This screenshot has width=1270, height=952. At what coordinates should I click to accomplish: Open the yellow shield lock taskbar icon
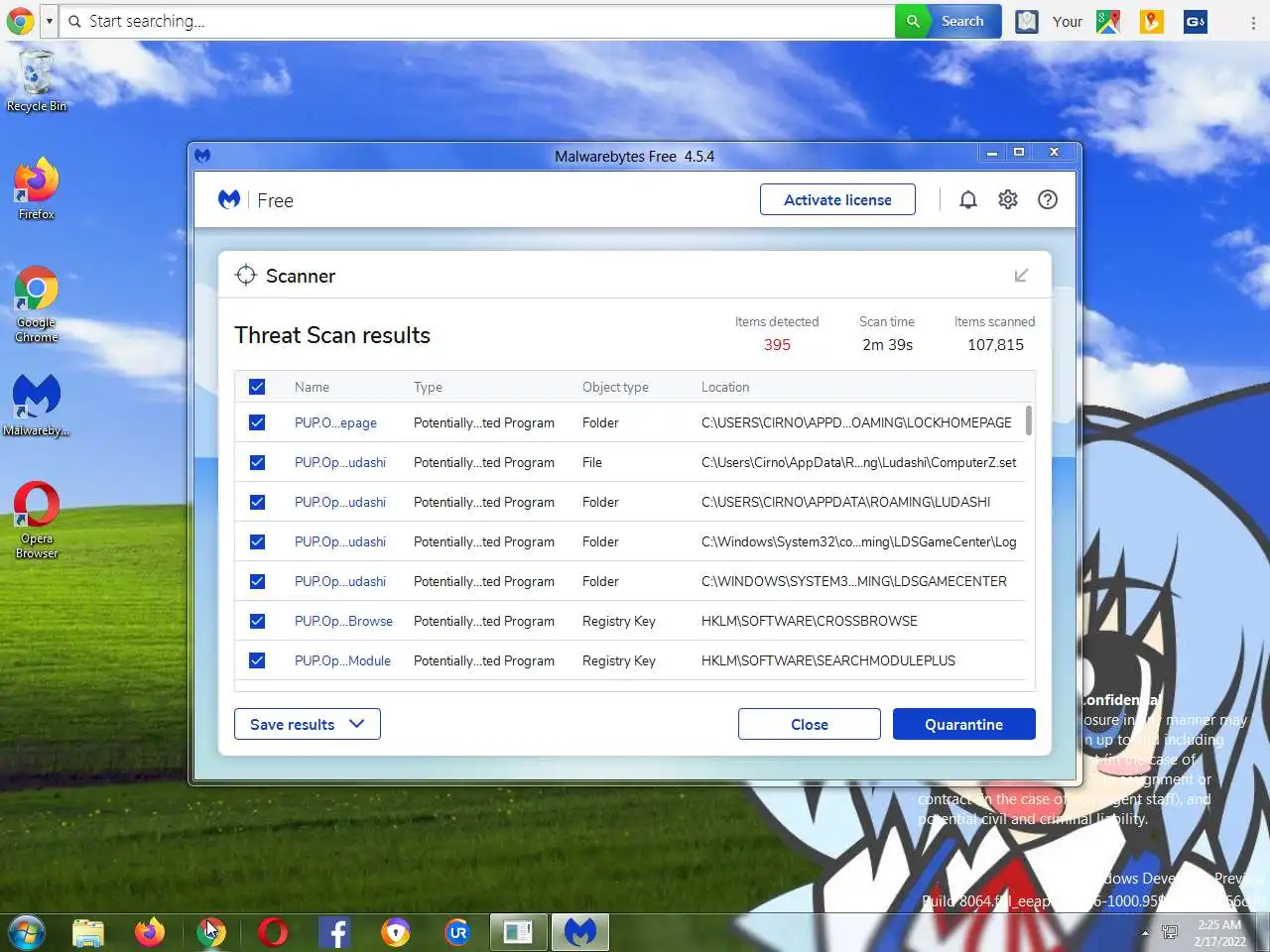[396, 932]
